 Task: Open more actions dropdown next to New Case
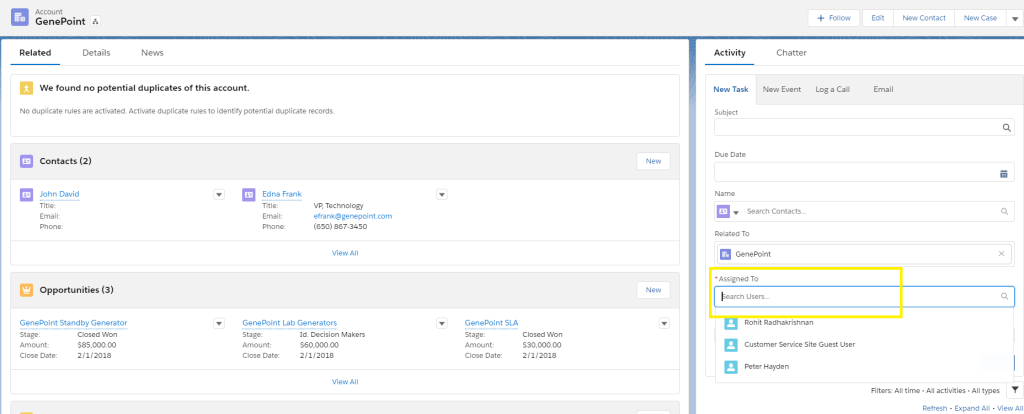point(1014,18)
